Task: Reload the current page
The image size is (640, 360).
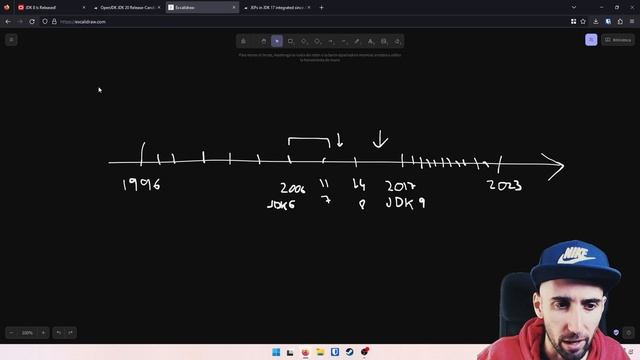Action: [32, 22]
